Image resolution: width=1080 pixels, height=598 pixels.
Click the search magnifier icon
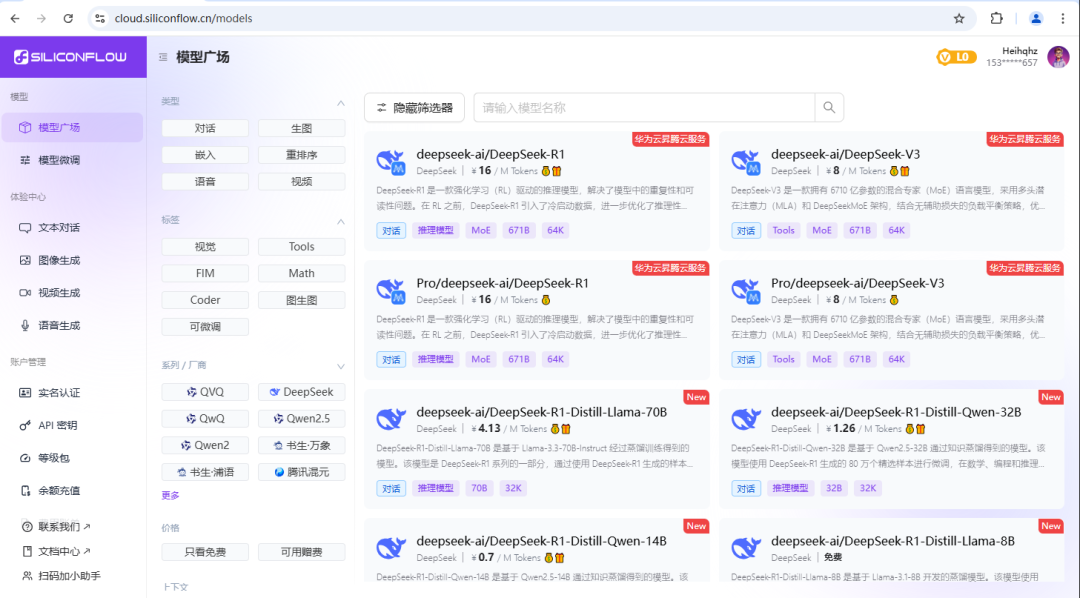[x=829, y=107]
